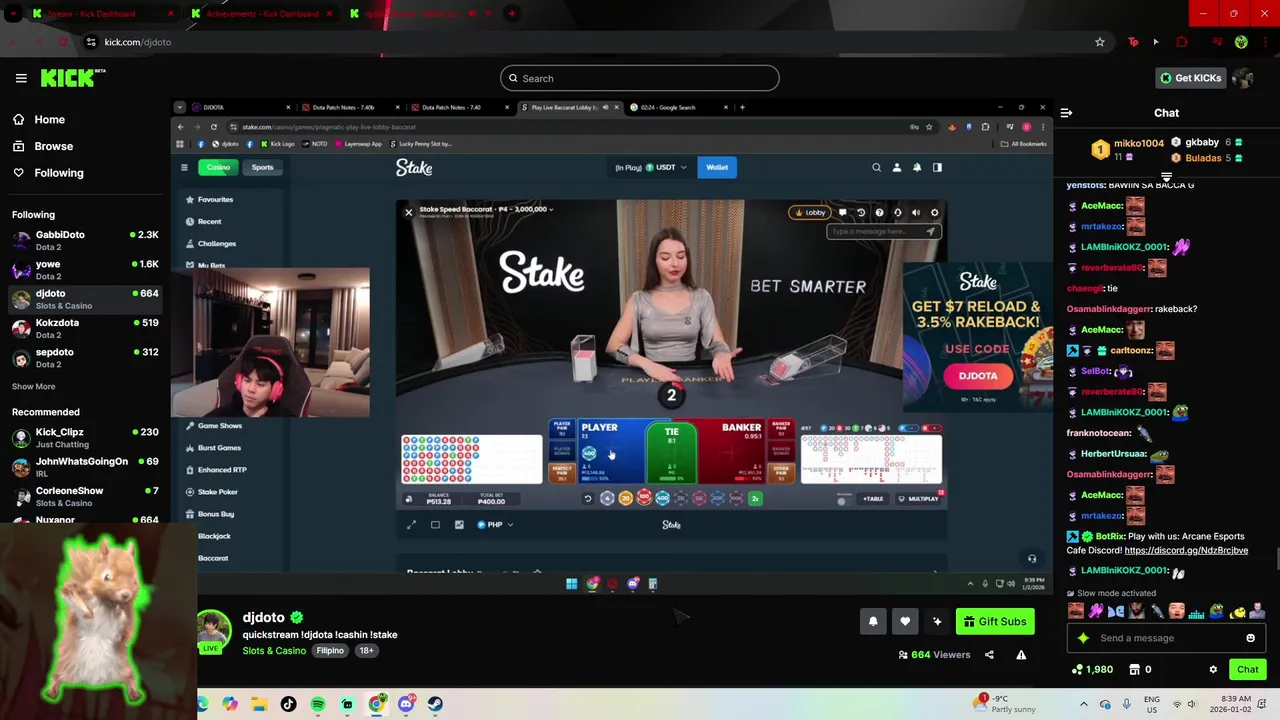Click the Send a message chat field
The height and width of the screenshot is (720, 1280).
(1165, 638)
